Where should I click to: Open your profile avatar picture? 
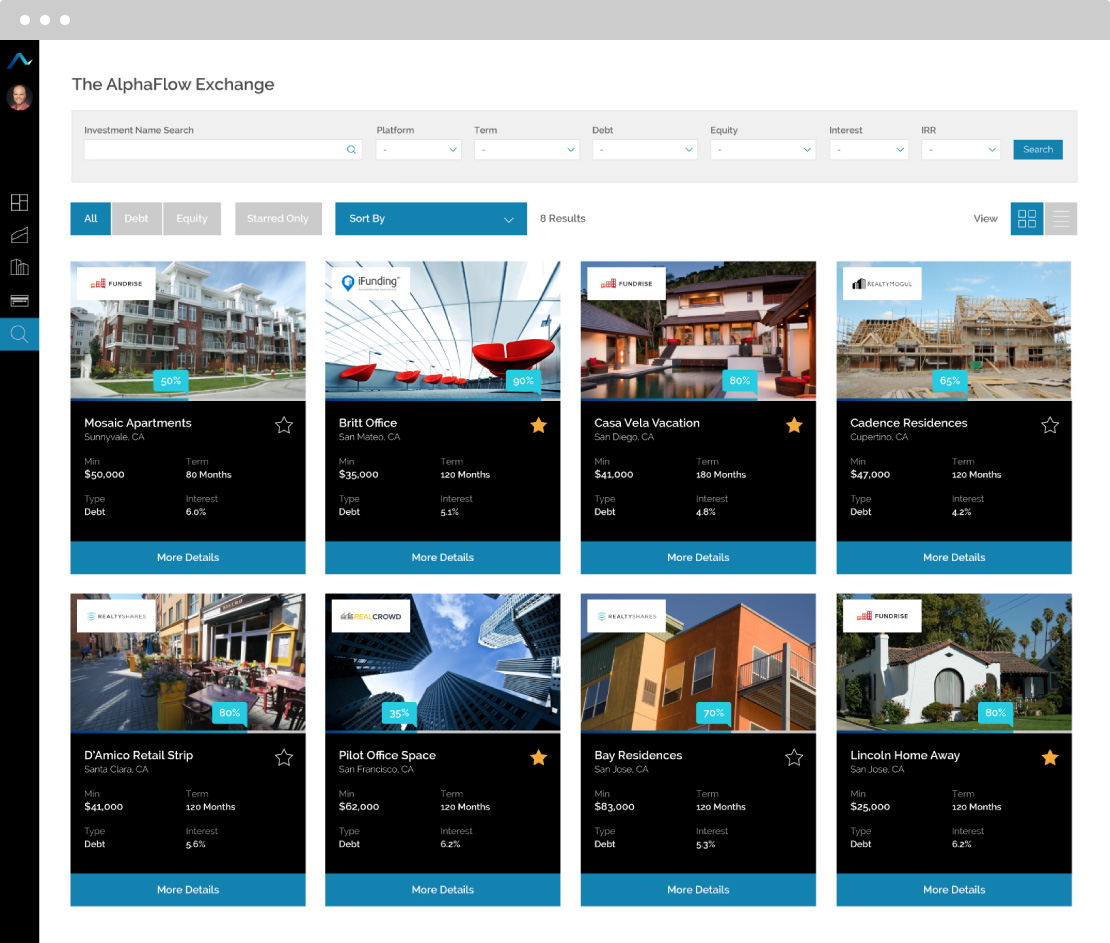19,96
